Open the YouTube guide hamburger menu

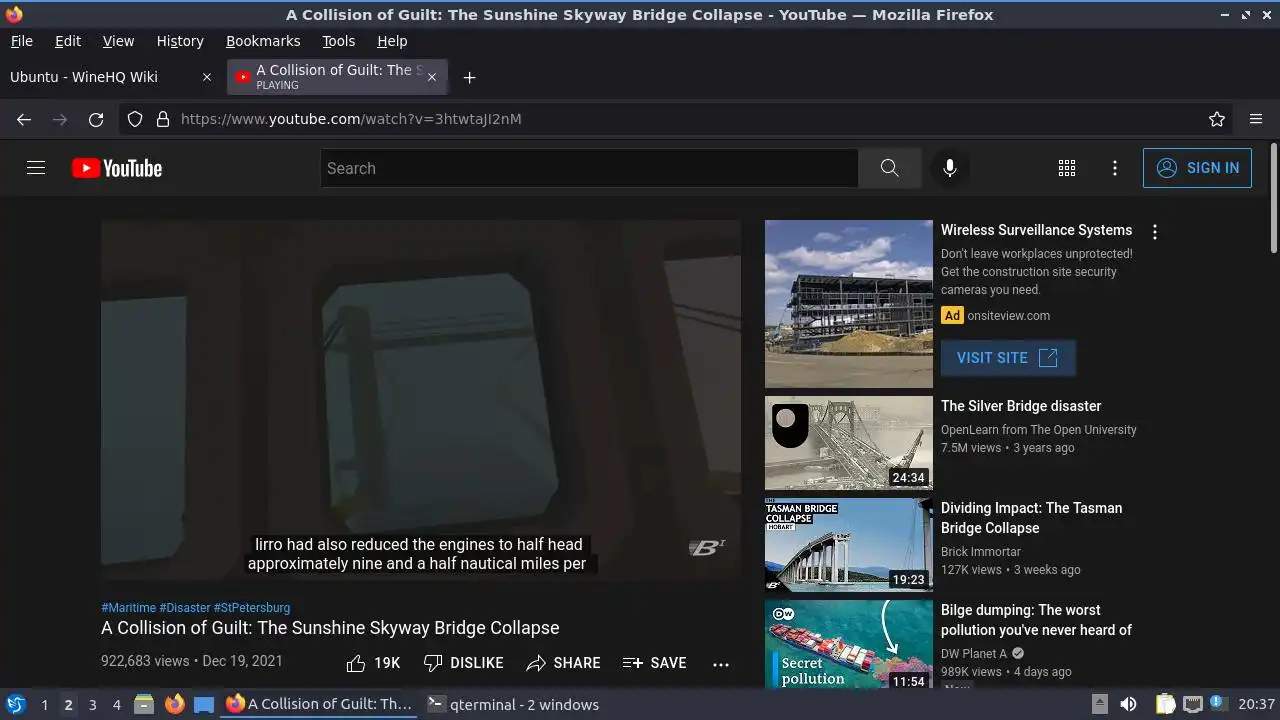pos(36,168)
